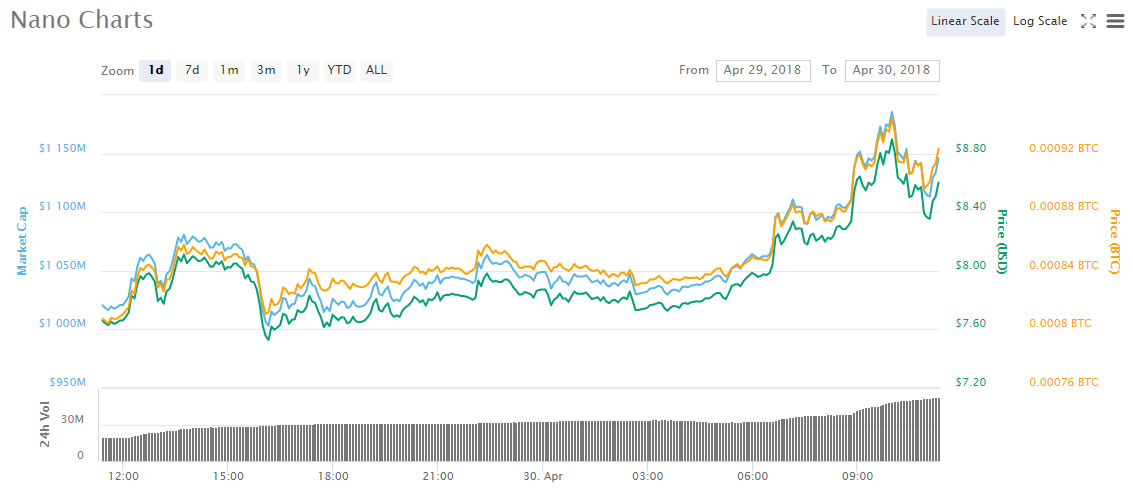Screen dimensions: 1133x498
Task: Set zoom to 3m
Action: (x=266, y=70)
